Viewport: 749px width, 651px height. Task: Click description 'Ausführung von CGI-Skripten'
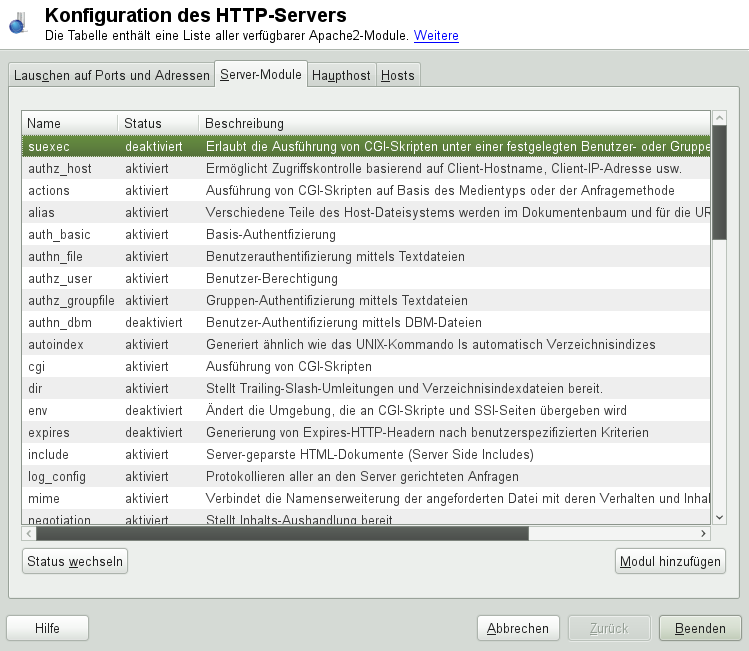(x=289, y=366)
